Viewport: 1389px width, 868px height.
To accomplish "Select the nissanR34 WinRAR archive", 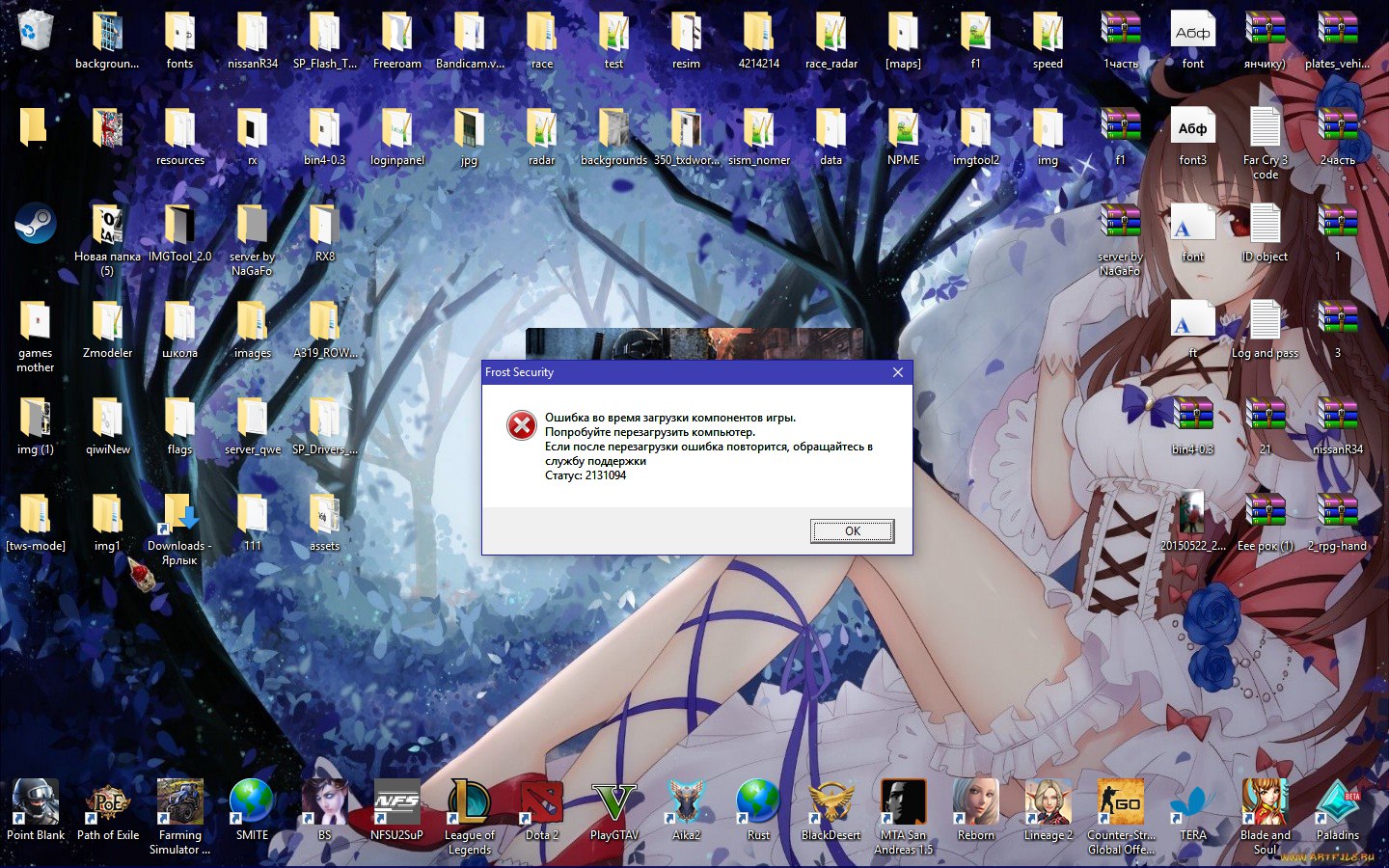I will (x=1337, y=418).
